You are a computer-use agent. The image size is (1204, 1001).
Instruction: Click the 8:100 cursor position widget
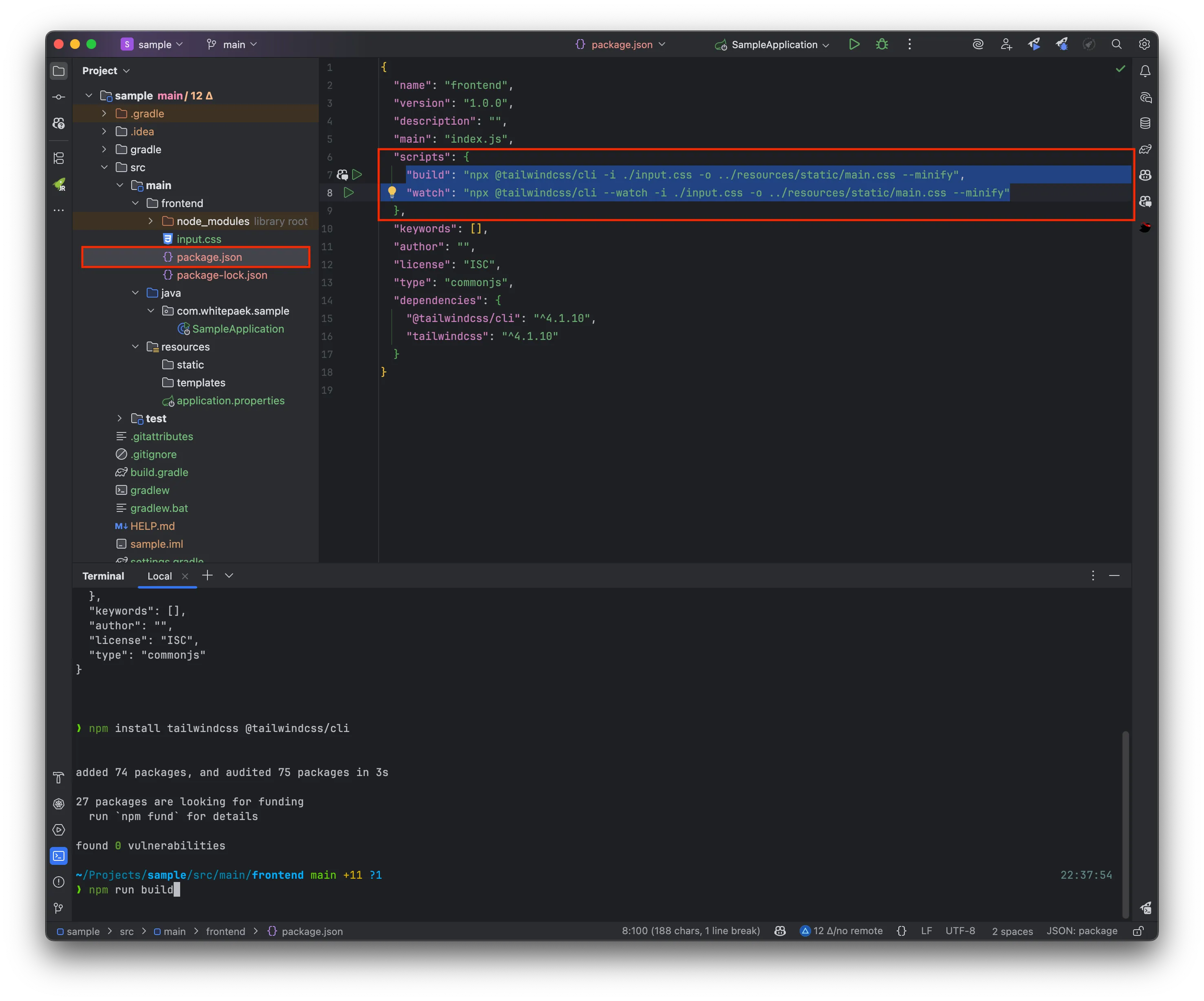click(x=691, y=931)
